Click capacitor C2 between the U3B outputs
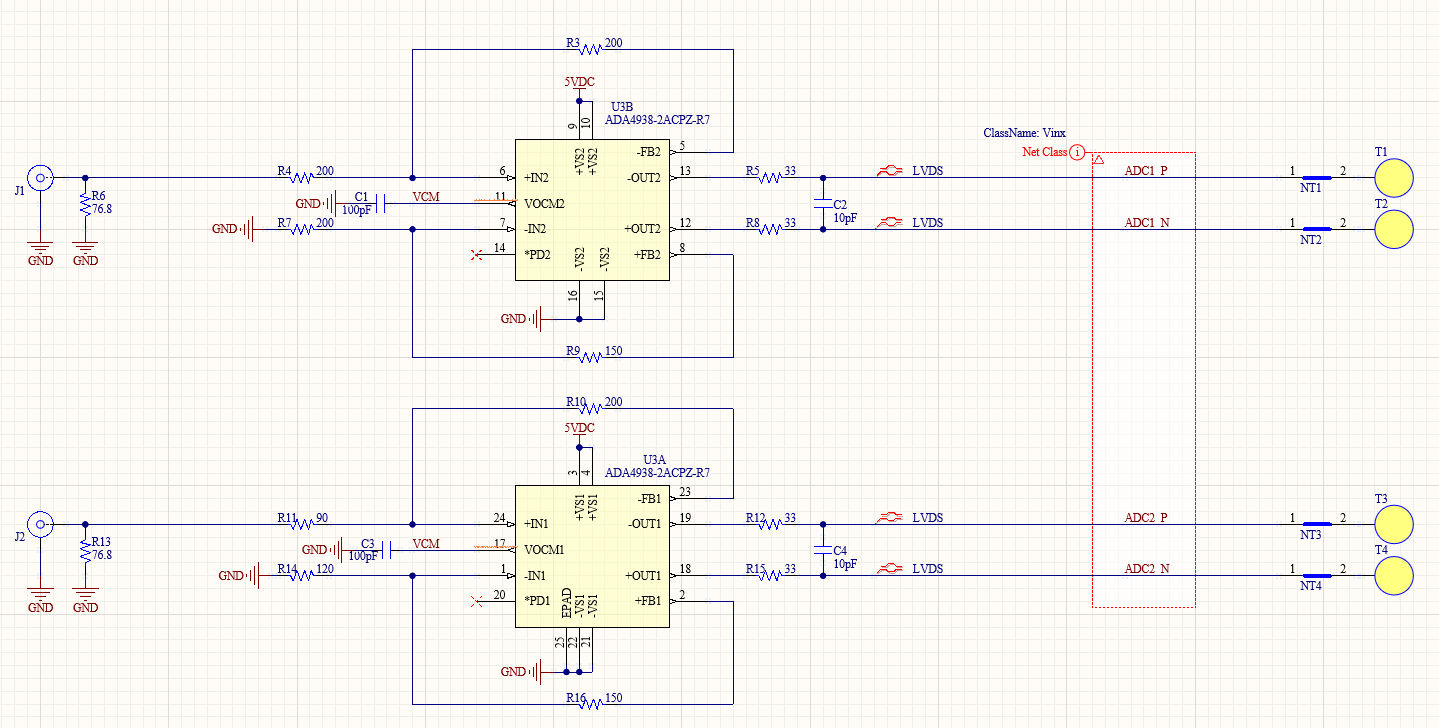1439x728 pixels. click(x=823, y=204)
